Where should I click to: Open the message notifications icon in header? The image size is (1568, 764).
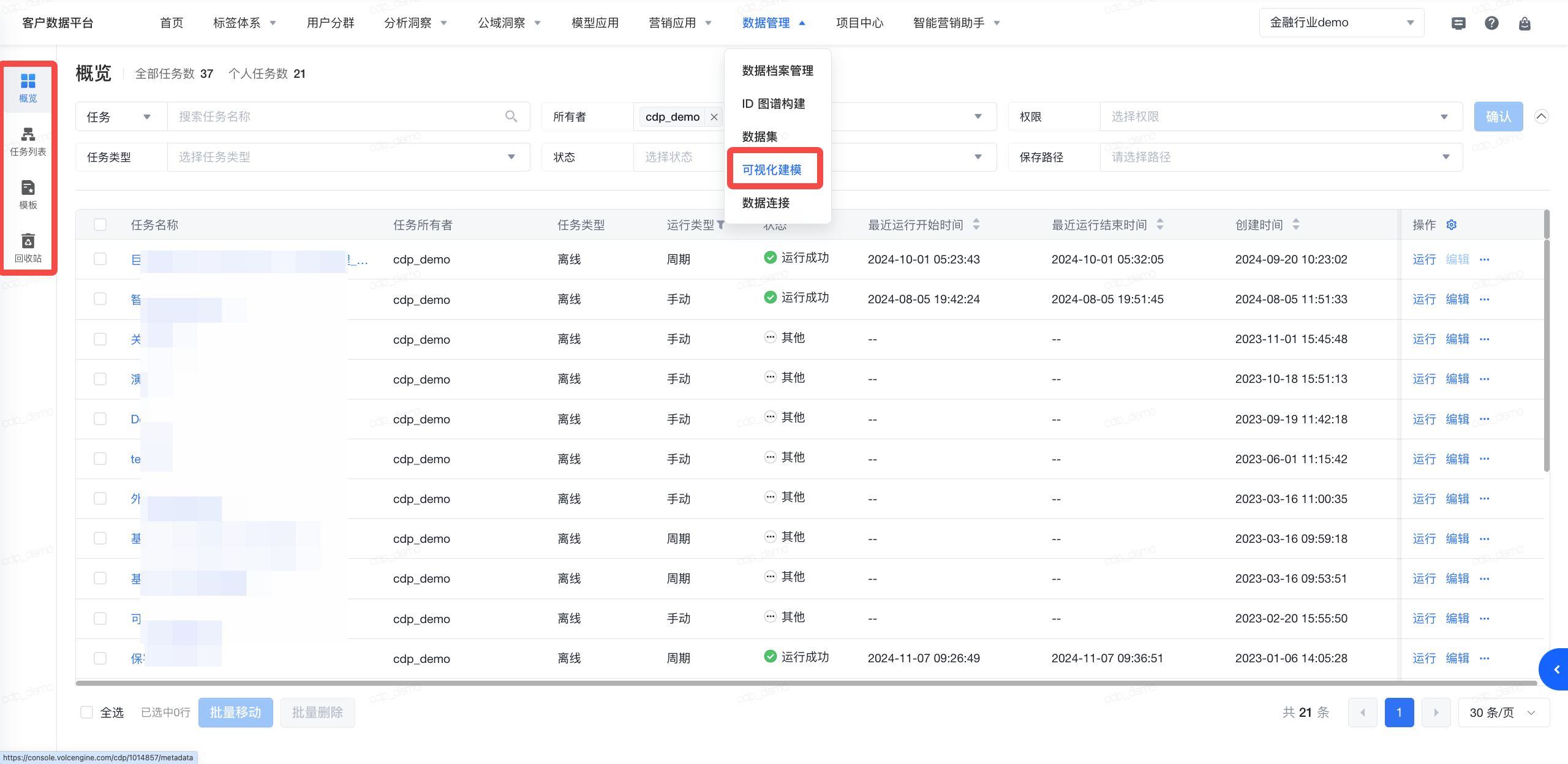click(1458, 23)
